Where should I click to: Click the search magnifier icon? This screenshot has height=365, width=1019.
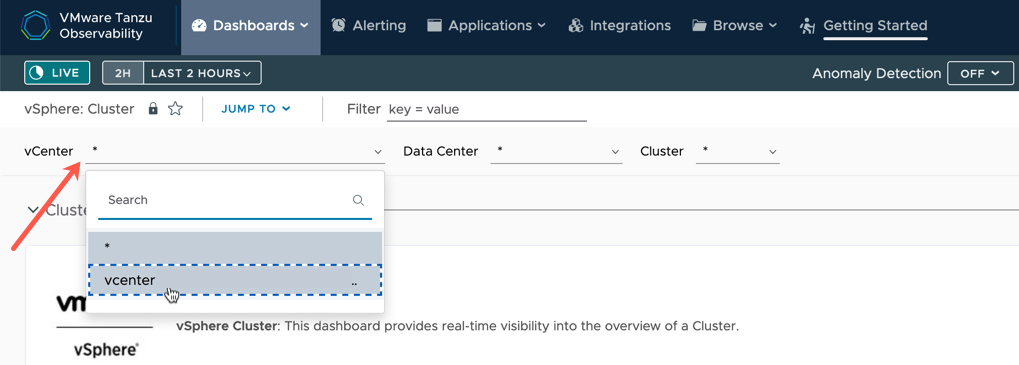(358, 200)
